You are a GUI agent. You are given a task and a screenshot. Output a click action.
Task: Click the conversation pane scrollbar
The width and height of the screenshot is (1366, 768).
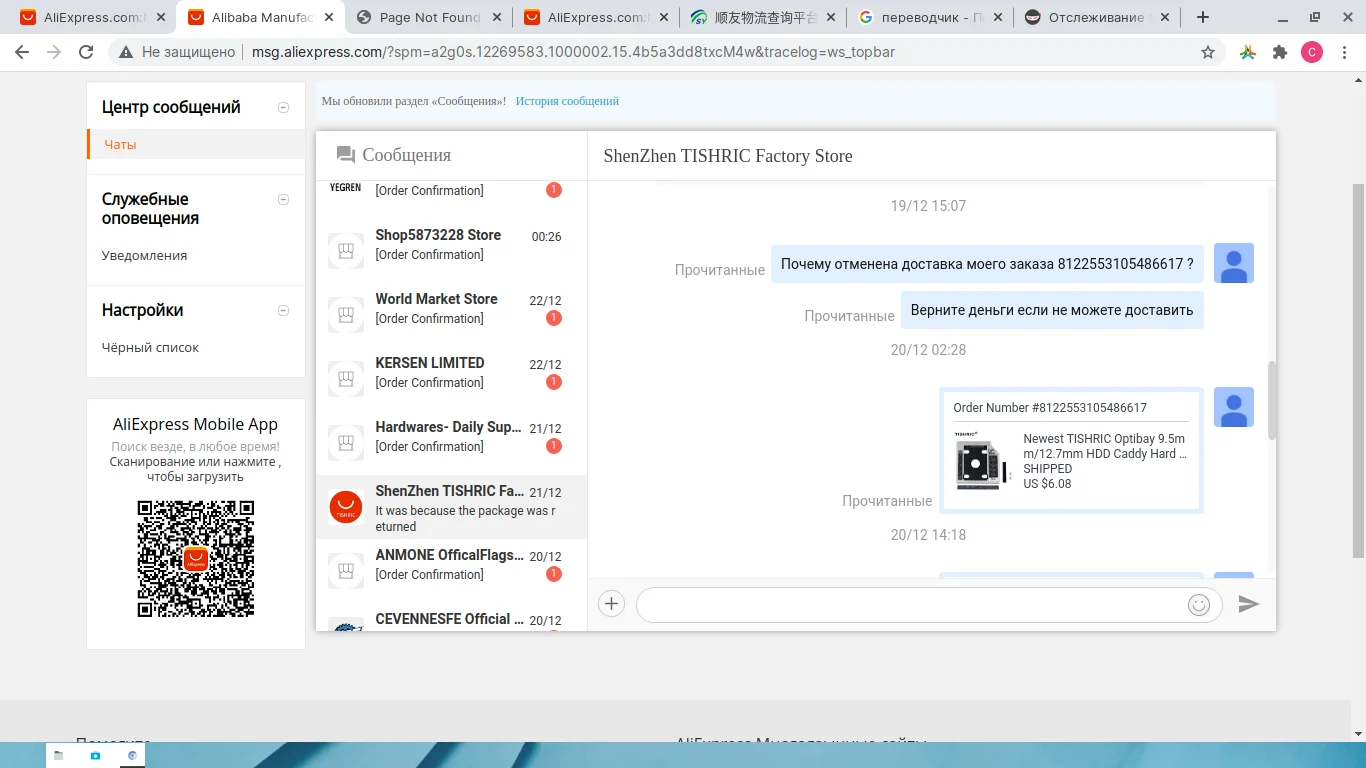pyautogui.click(x=1272, y=400)
